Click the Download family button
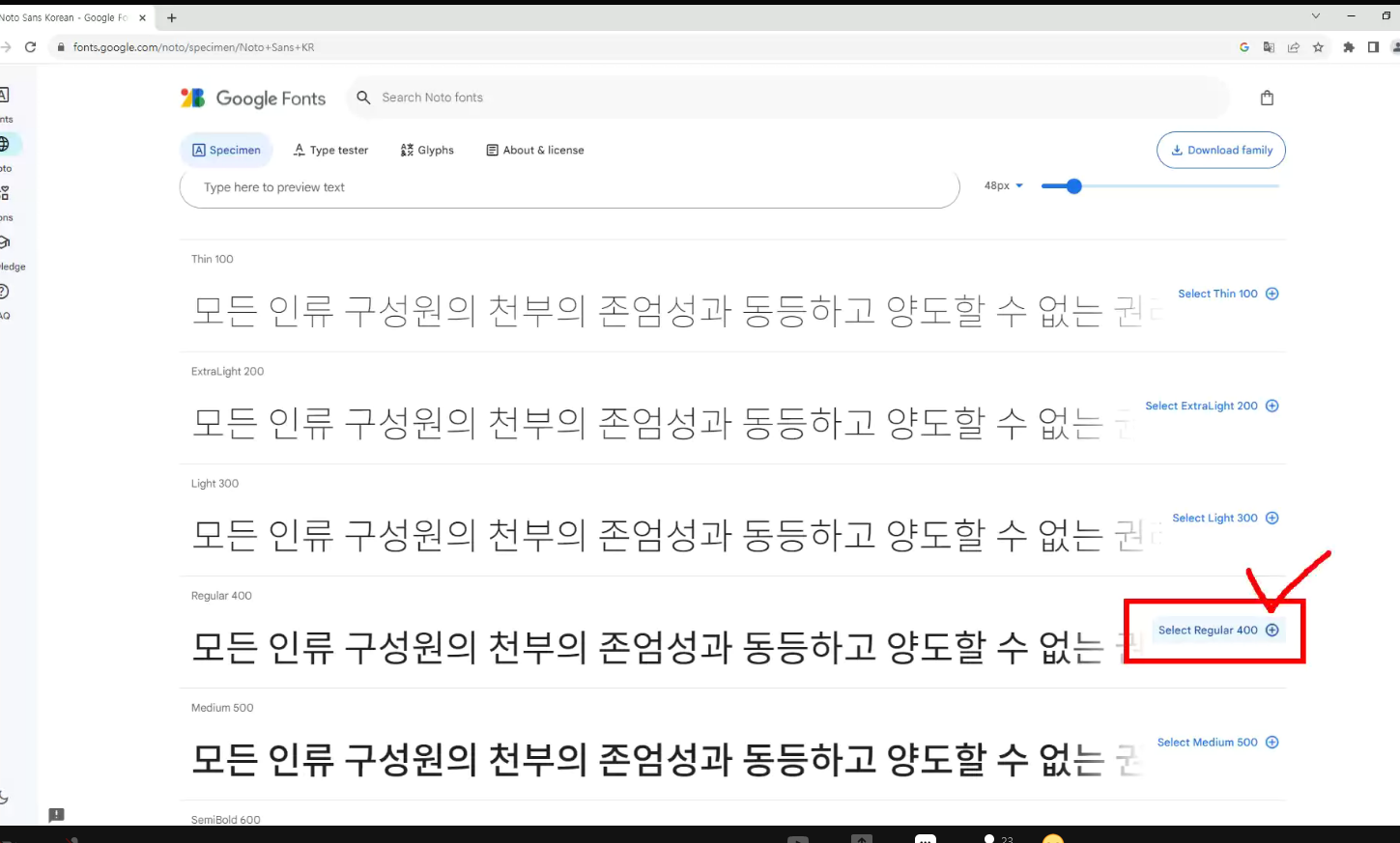 (1221, 150)
